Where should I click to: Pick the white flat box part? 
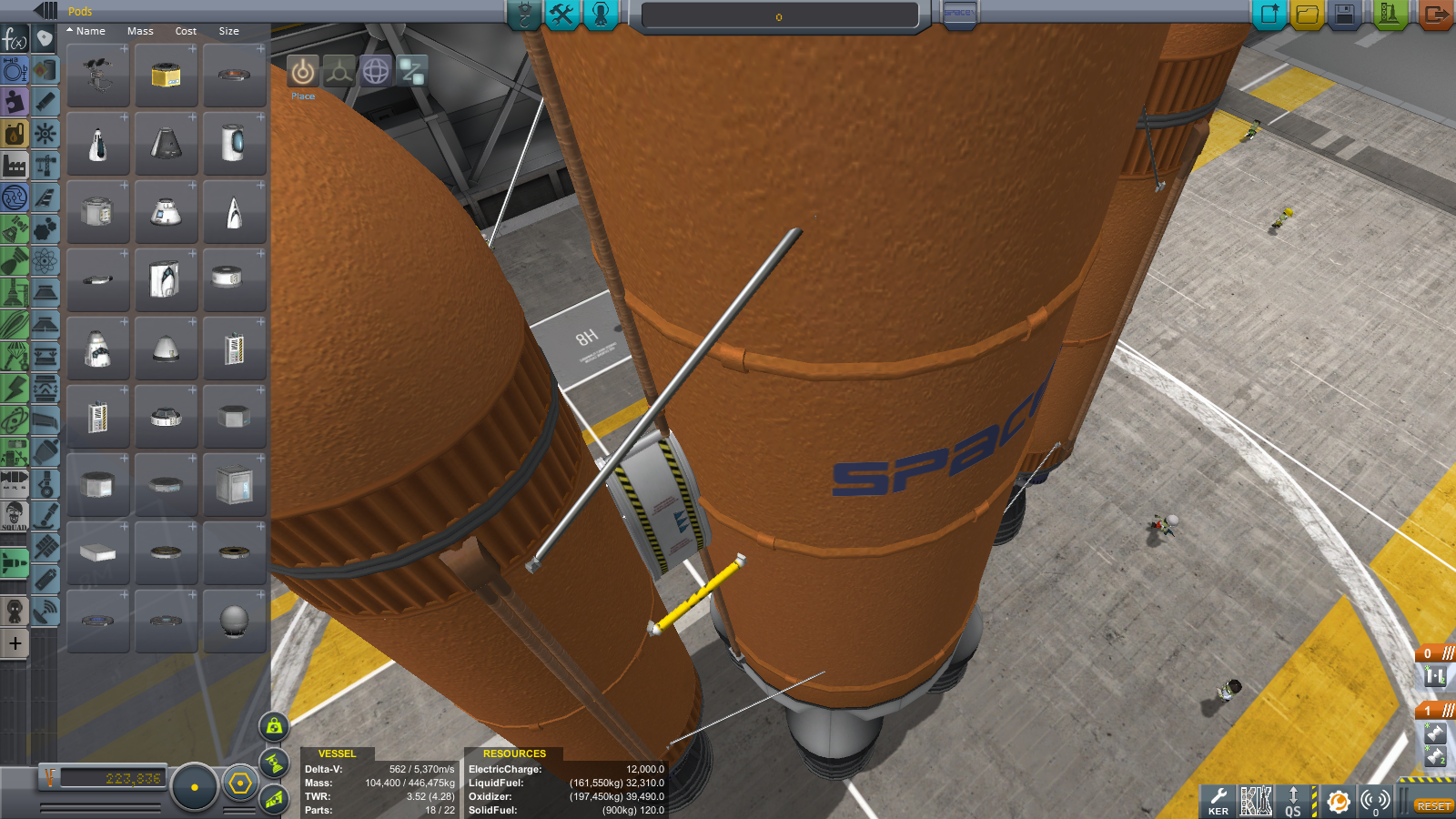click(x=98, y=553)
